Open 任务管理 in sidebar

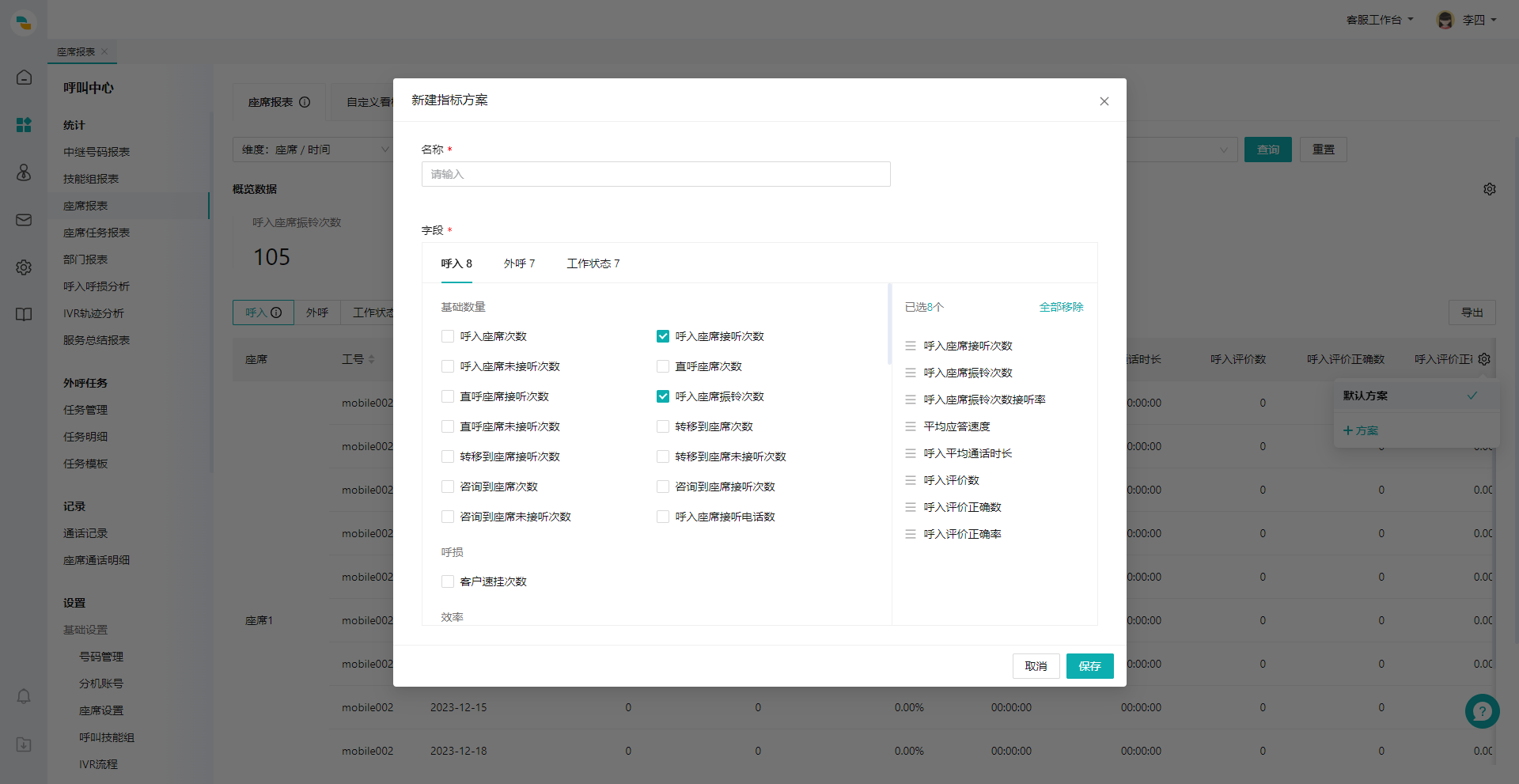coord(85,410)
